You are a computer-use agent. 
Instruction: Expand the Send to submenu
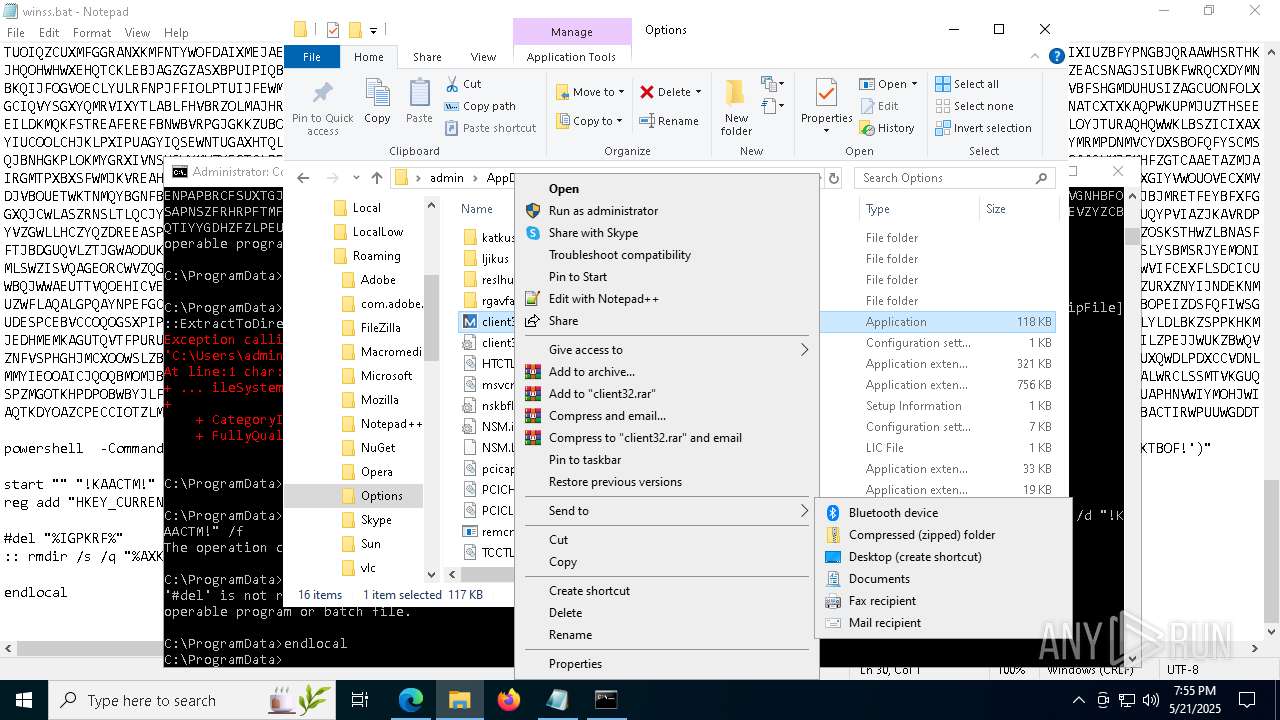click(x=667, y=511)
